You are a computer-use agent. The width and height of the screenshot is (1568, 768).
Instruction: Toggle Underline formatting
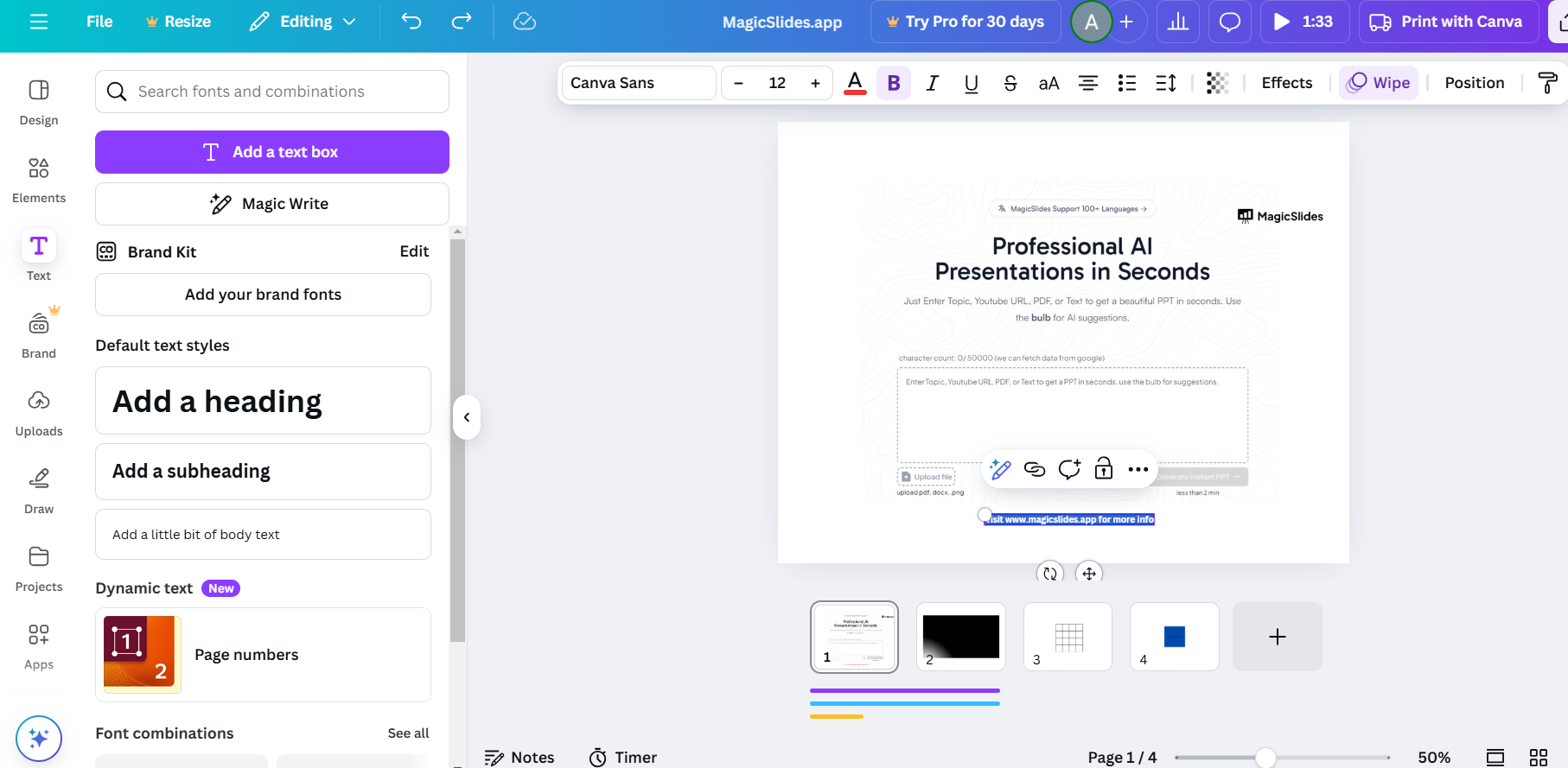point(971,83)
